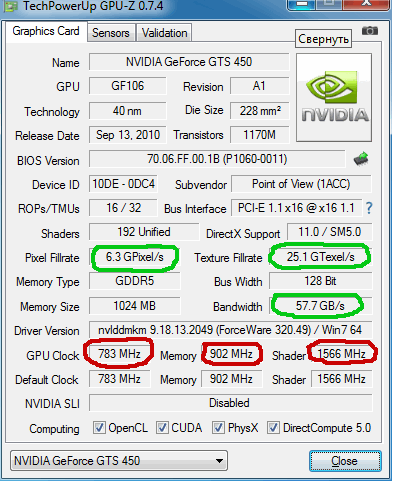The height and width of the screenshot is (485, 395).
Task: Click the camera screenshot icon
Action: tap(370, 31)
